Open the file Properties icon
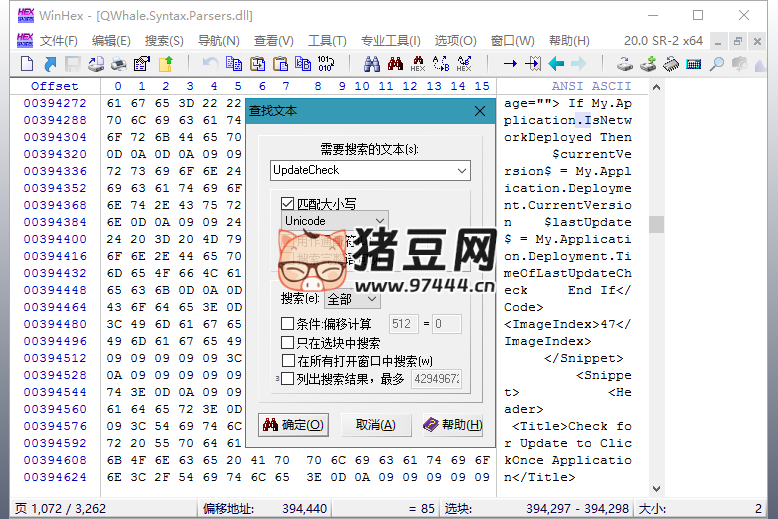Viewport: 778px width, 519px height. (x=142, y=64)
